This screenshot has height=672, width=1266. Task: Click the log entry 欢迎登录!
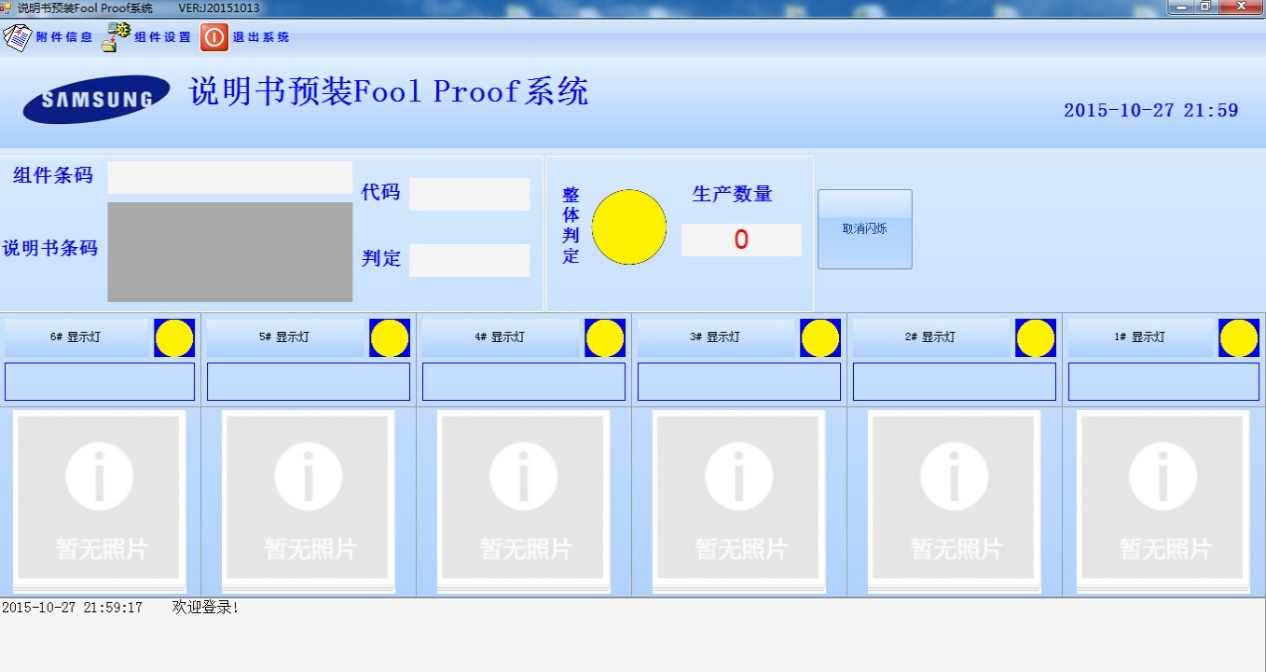(x=206, y=607)
